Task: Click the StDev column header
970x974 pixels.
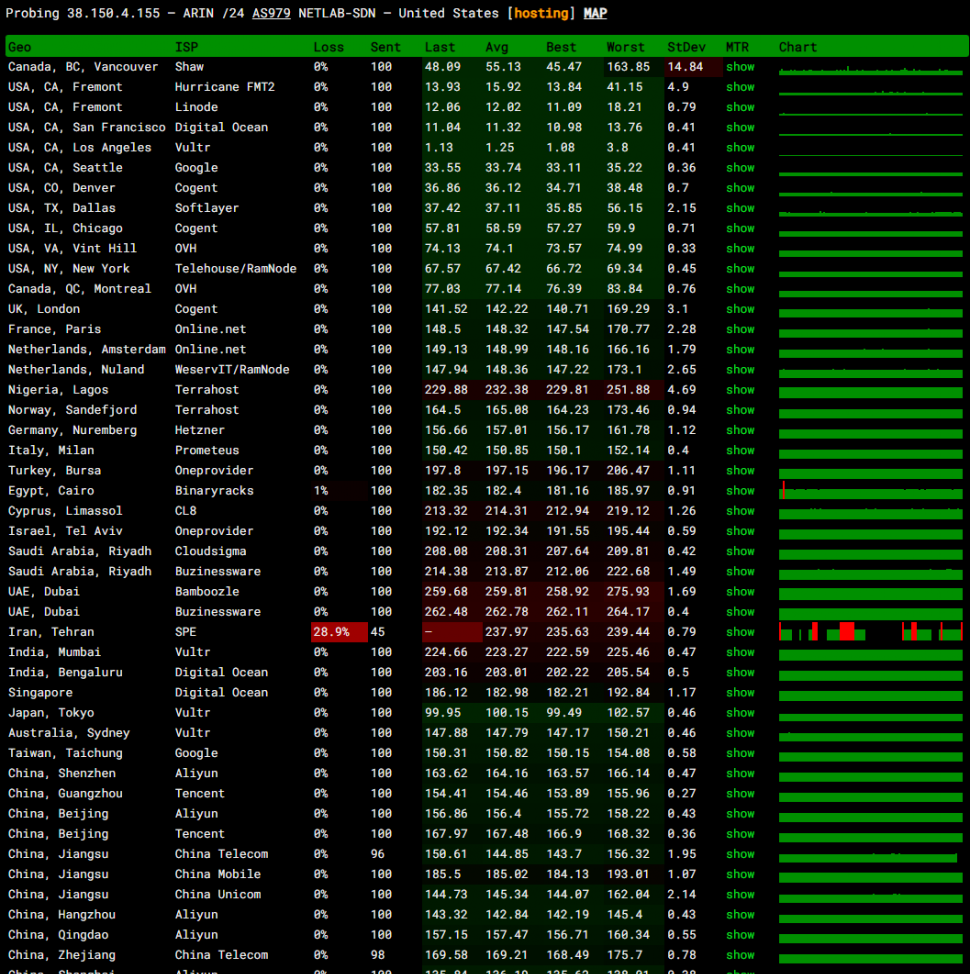Action: click(x=686, y=47)
